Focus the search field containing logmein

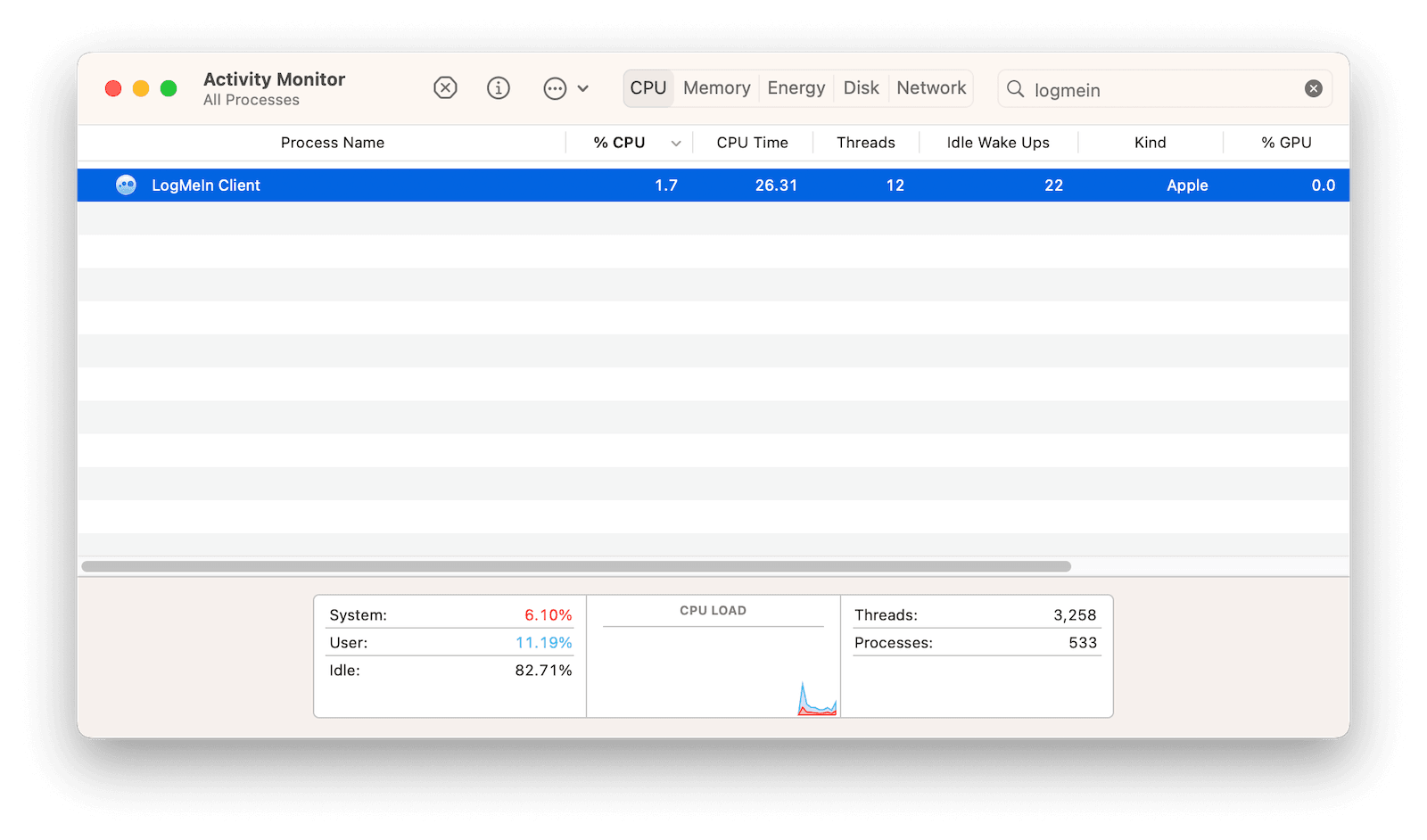pos(1164,89)
